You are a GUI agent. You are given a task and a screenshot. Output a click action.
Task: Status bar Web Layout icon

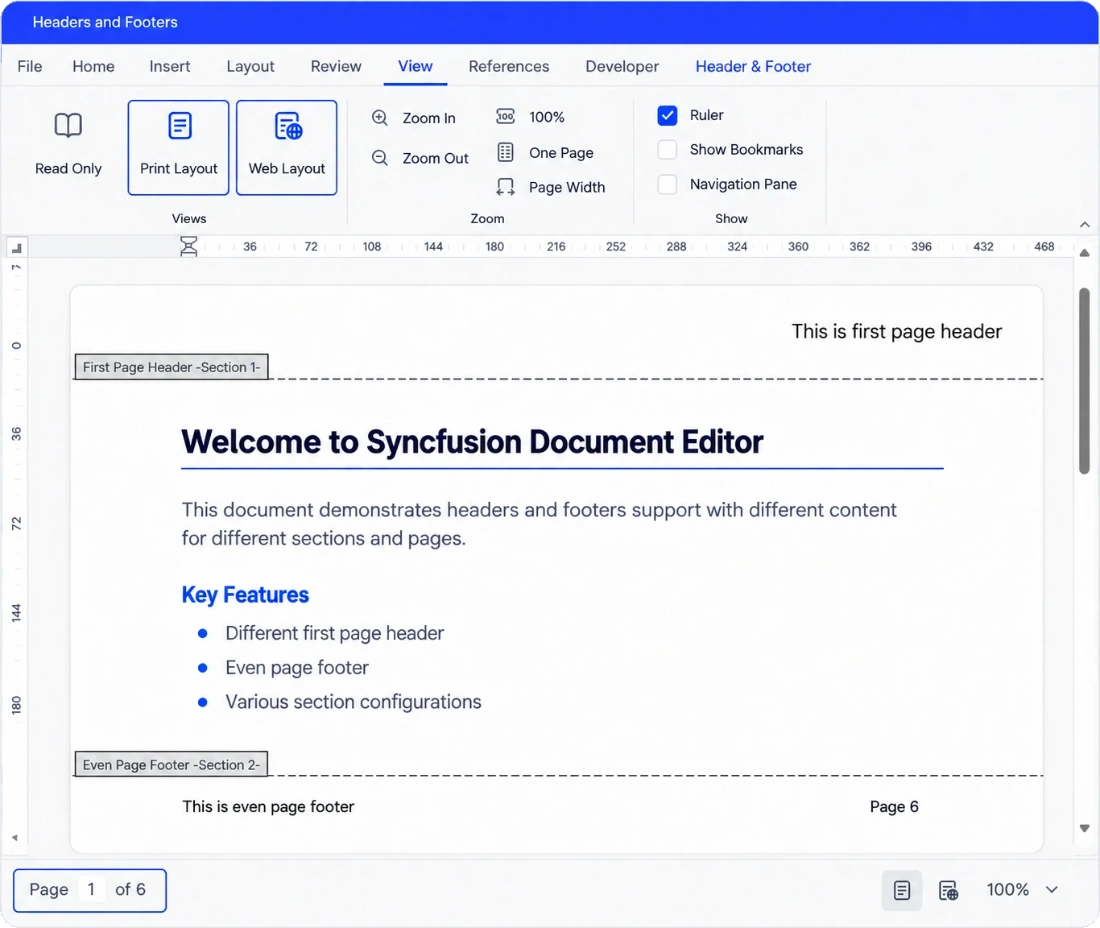(x=948, y=890)
